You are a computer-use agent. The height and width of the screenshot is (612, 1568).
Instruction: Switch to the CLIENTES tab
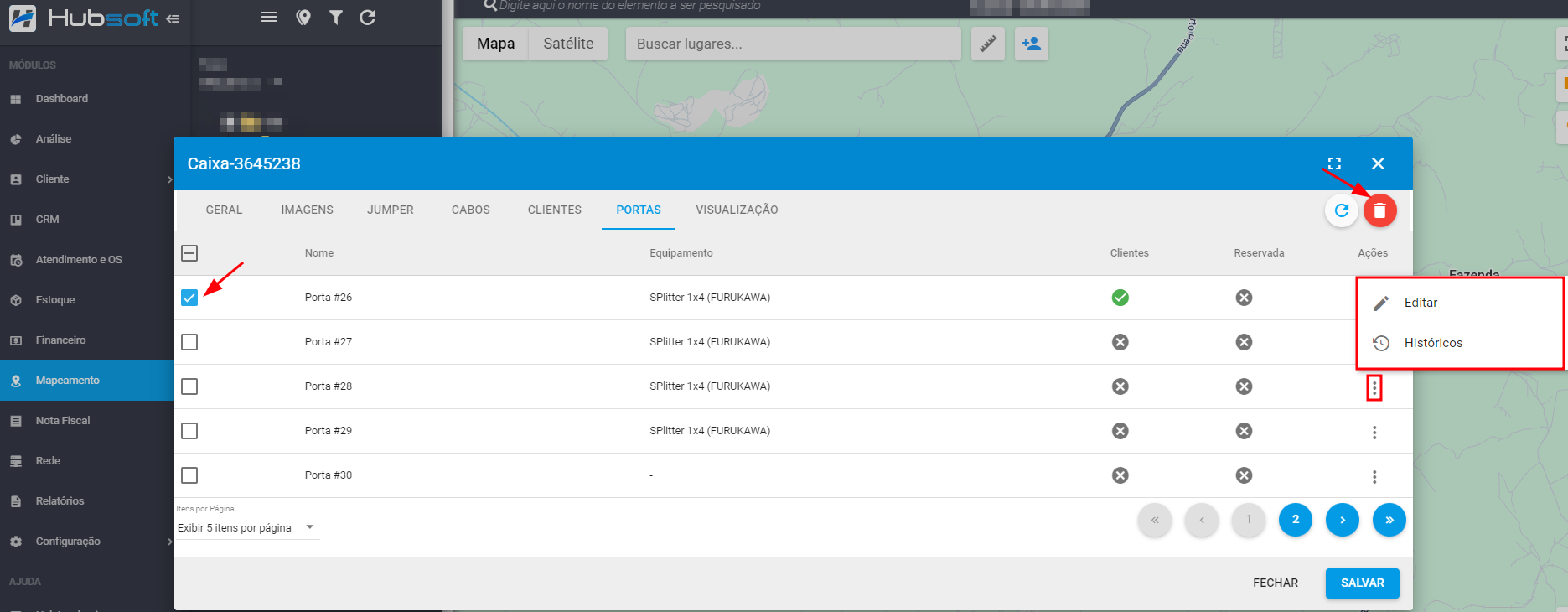coord(555,210)
